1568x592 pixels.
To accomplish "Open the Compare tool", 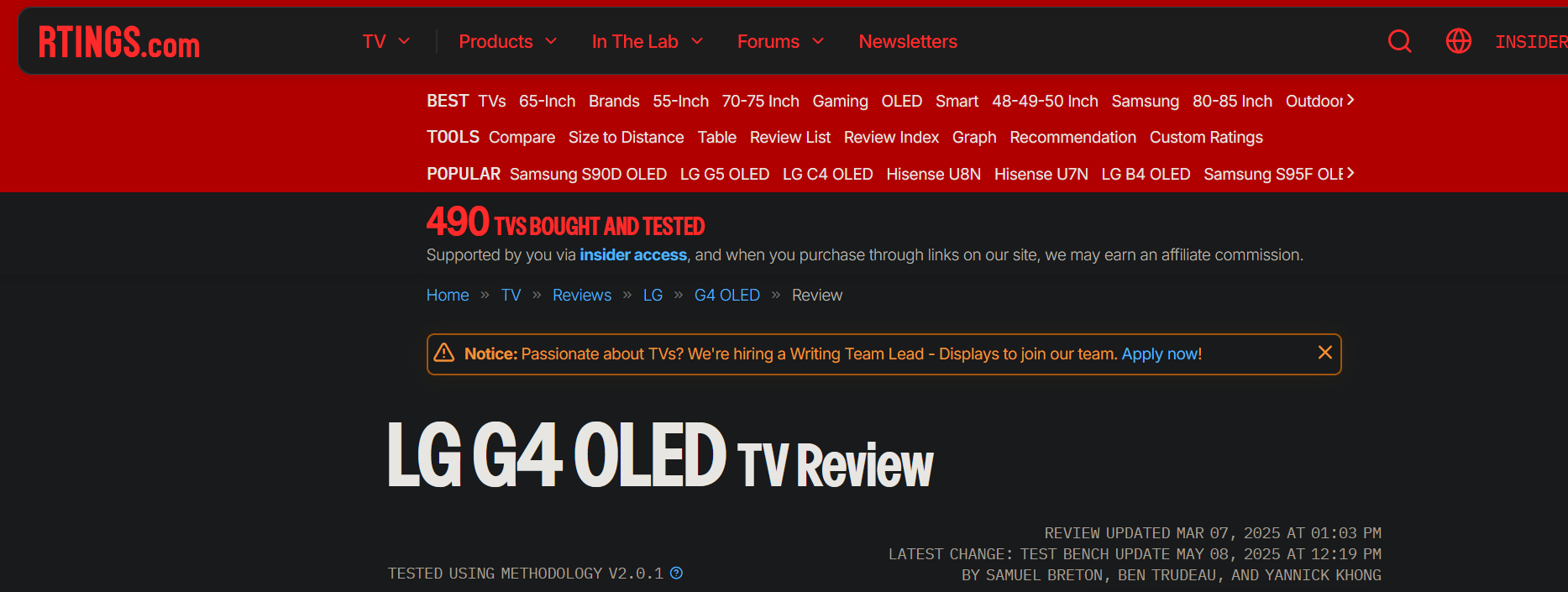I will pos(522,137).
